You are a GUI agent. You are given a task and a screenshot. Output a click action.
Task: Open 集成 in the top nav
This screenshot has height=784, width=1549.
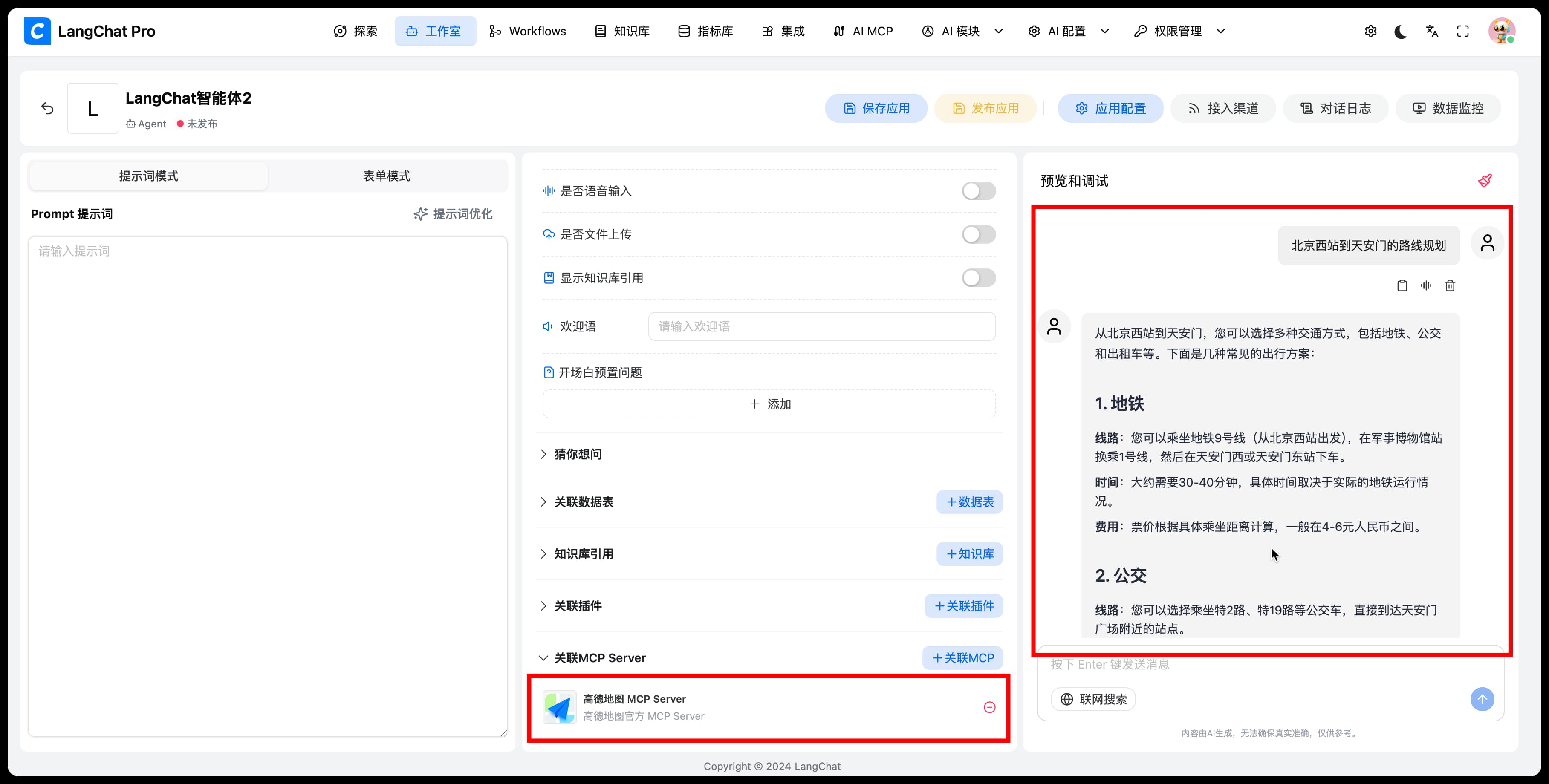(x=783, y=31)
